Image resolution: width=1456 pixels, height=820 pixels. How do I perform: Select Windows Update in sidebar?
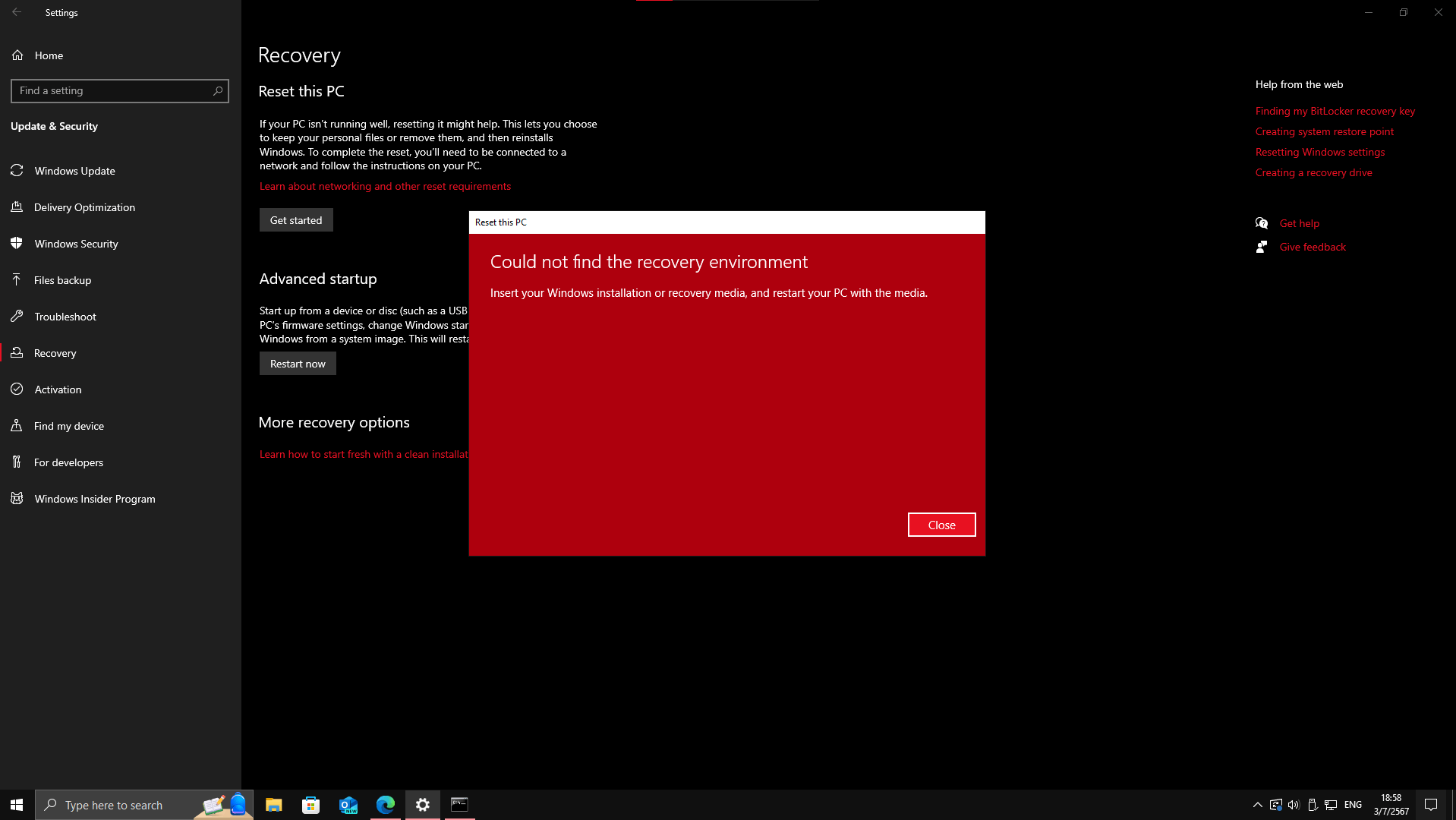tap(121, 171)
